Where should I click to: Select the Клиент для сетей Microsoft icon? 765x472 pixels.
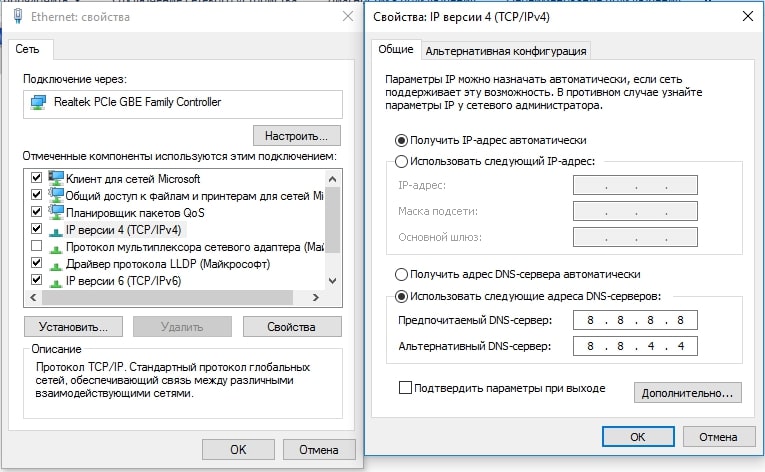[x=56, y=178]
